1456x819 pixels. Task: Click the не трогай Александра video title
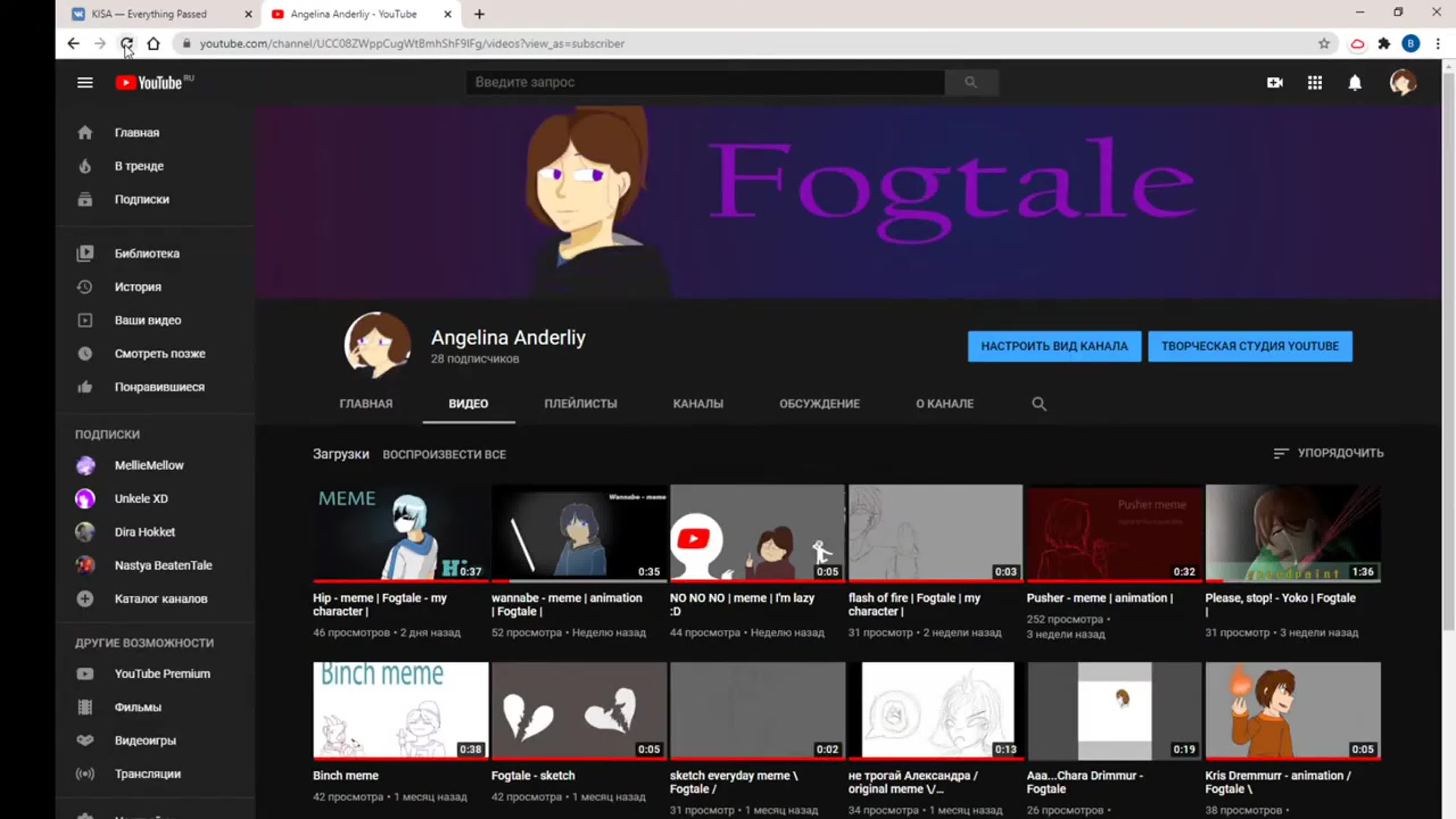pyautogui.click(x=913, y=782)
